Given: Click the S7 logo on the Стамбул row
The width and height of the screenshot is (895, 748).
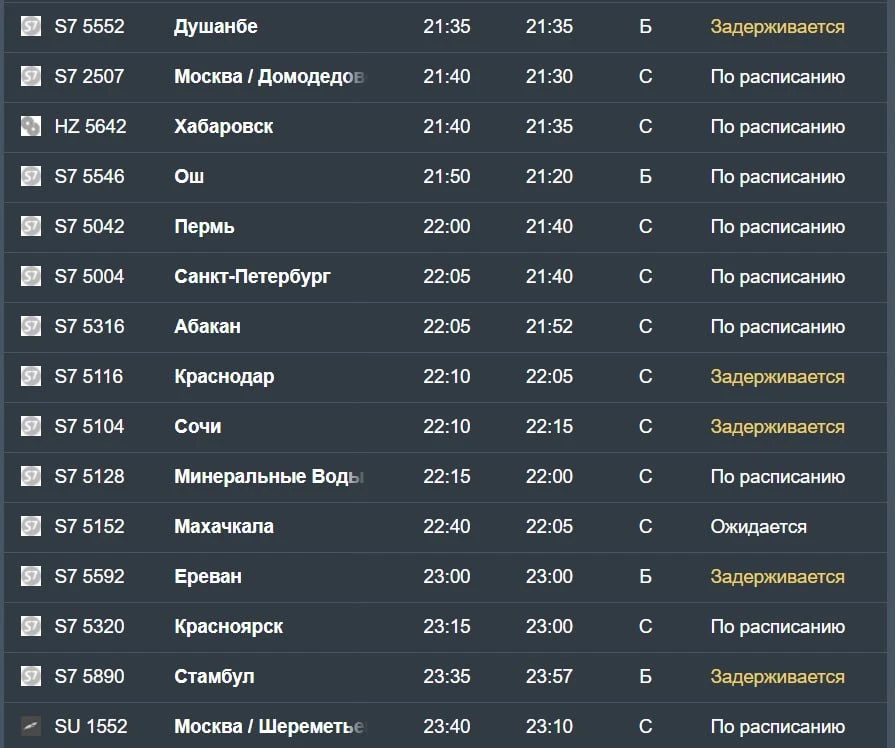Looking at the screenshot, I should (31, 676).
